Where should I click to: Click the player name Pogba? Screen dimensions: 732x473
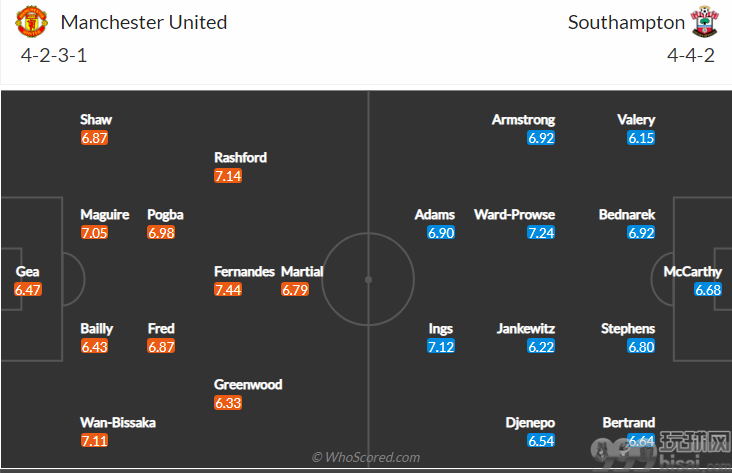165,215
